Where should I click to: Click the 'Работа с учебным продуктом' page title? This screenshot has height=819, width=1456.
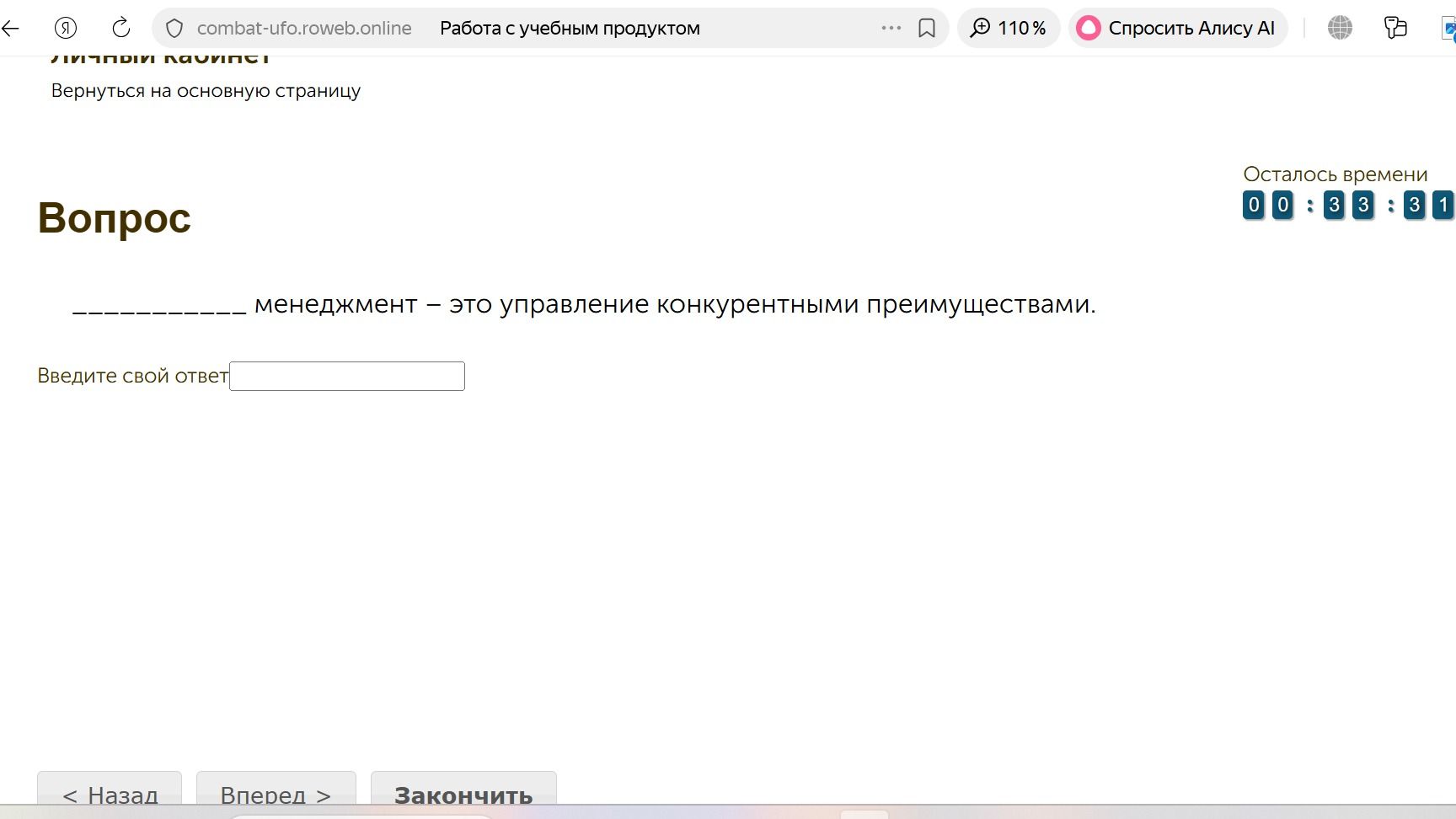[x=570, y=28]
